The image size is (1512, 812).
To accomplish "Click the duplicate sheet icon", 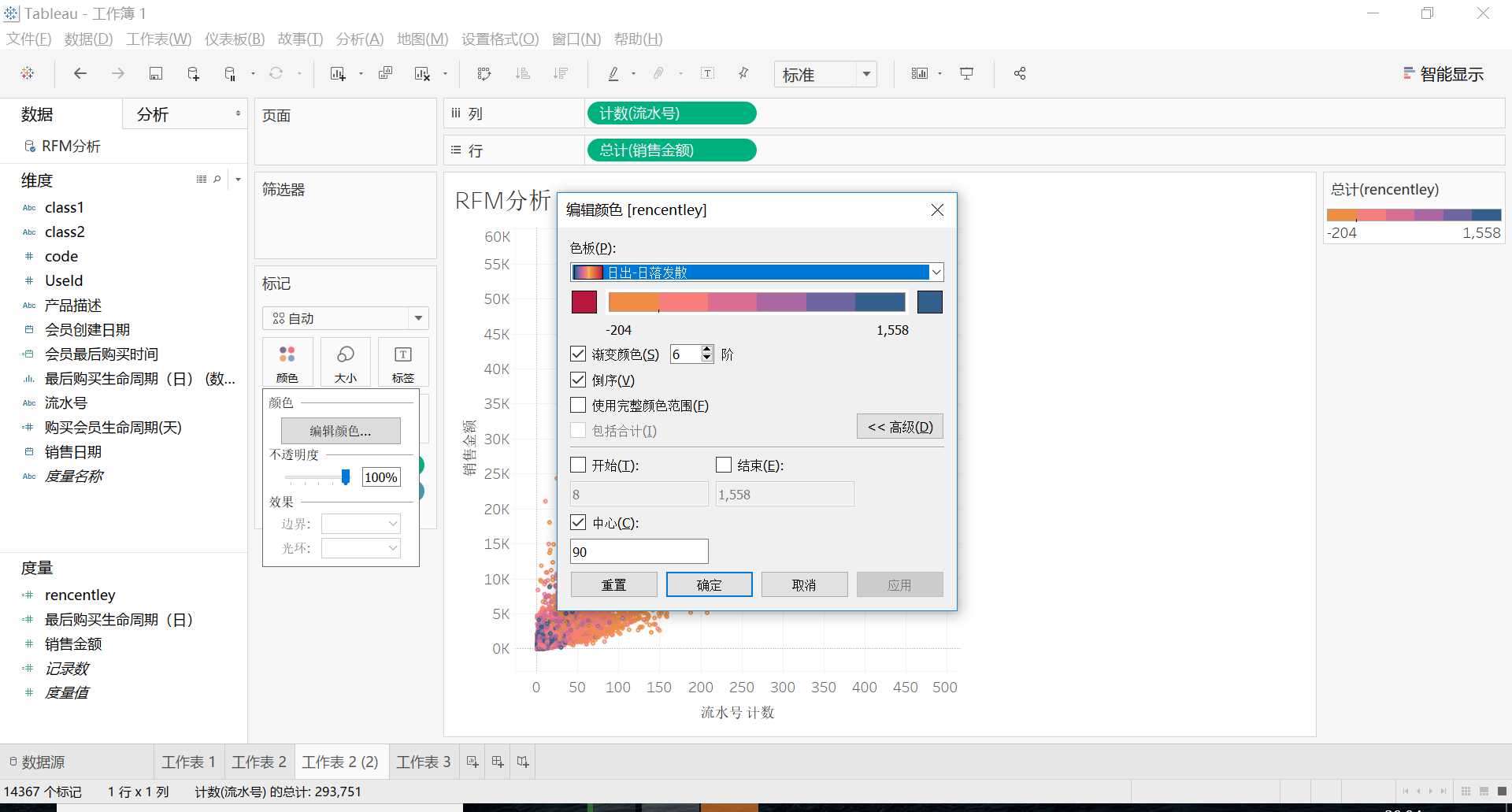I will (x=385, y=73).
